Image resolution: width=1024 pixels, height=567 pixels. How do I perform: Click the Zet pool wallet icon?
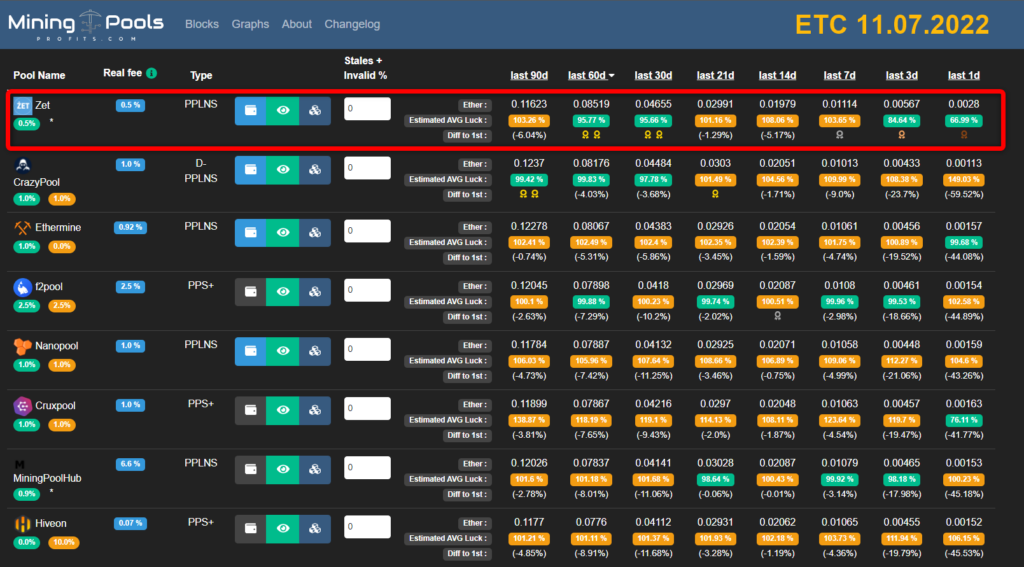[x=251, y=111]
